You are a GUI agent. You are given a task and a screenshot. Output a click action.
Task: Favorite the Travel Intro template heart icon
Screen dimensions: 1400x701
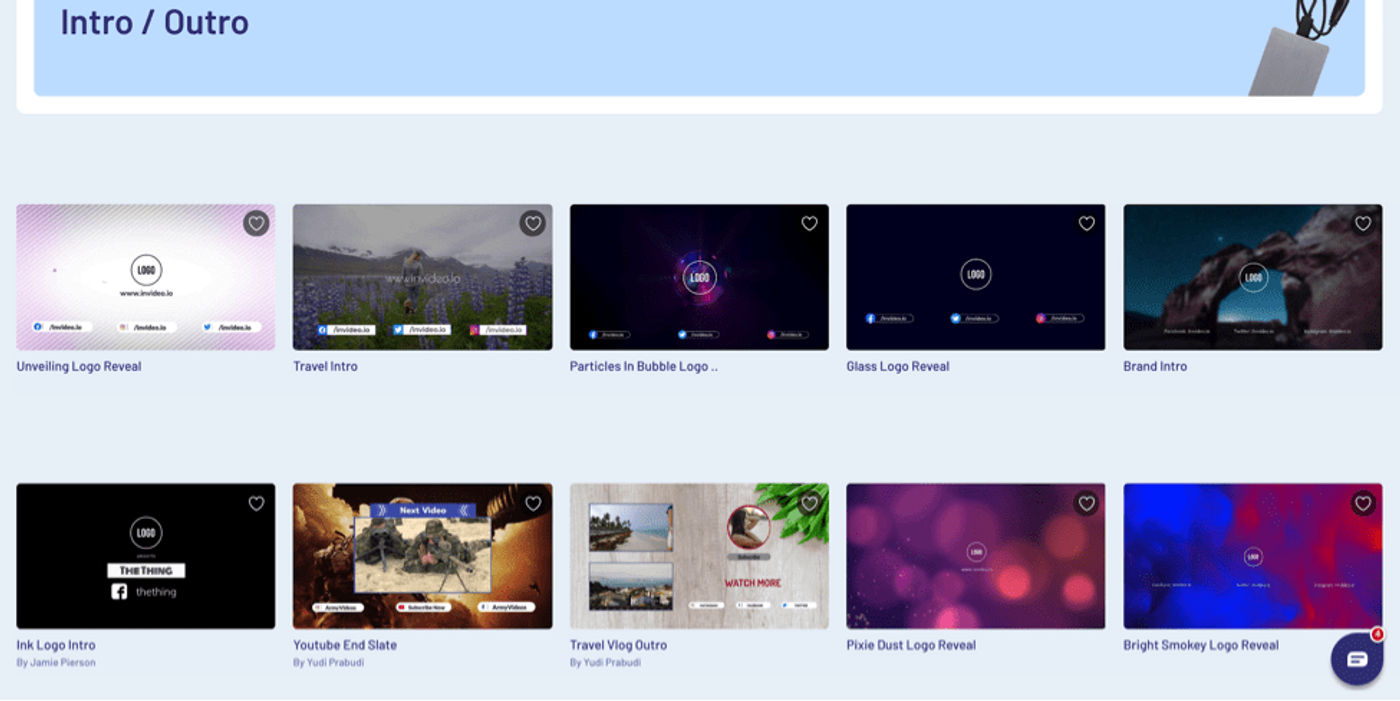[x=531, y=224]
